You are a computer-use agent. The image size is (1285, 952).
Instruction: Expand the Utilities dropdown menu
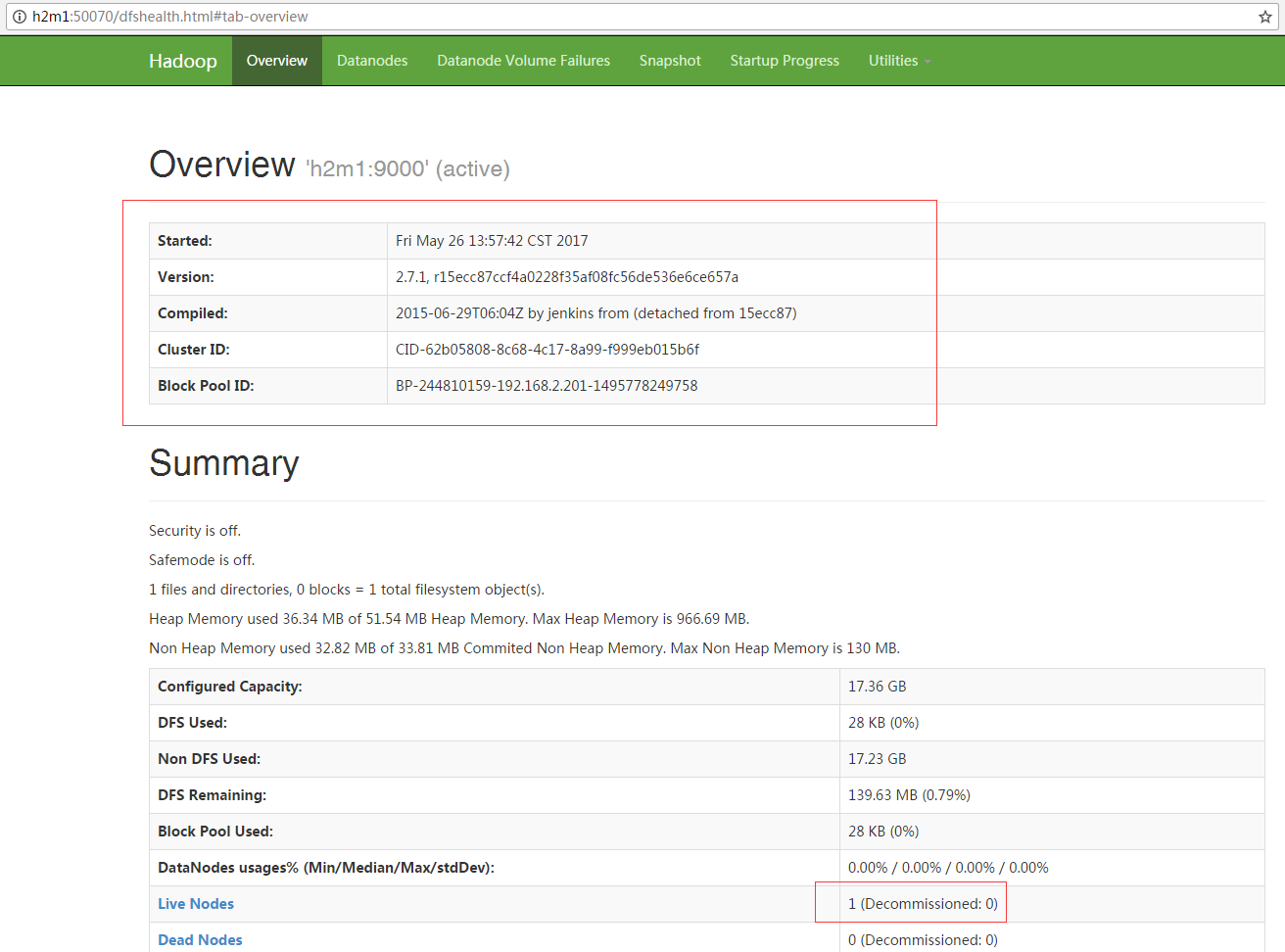899,61
